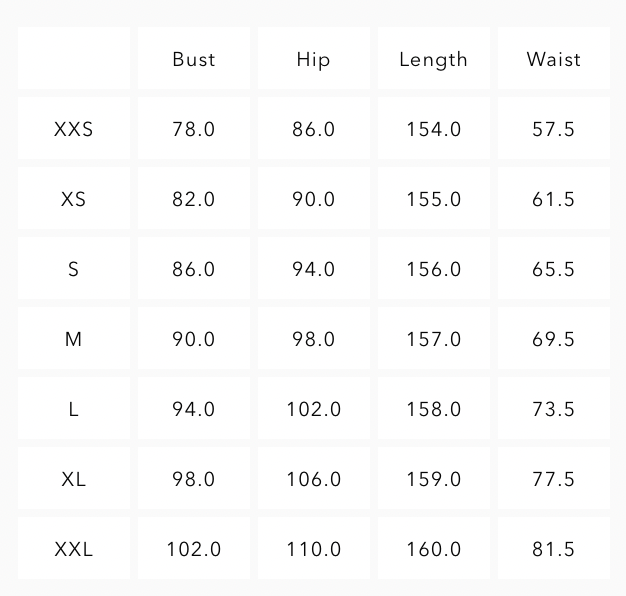Click the XS hip value 90.0
Screen dimensions: 626x596
coord(313,199)
